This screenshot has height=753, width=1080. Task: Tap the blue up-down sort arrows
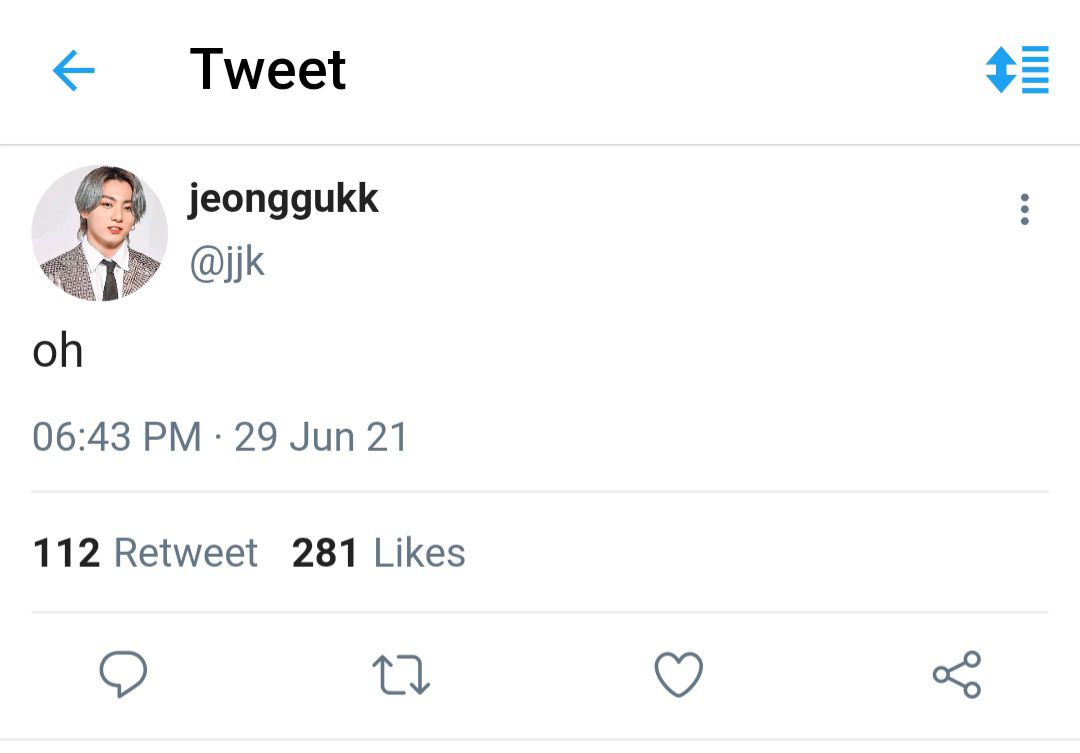coord(1000,70)
